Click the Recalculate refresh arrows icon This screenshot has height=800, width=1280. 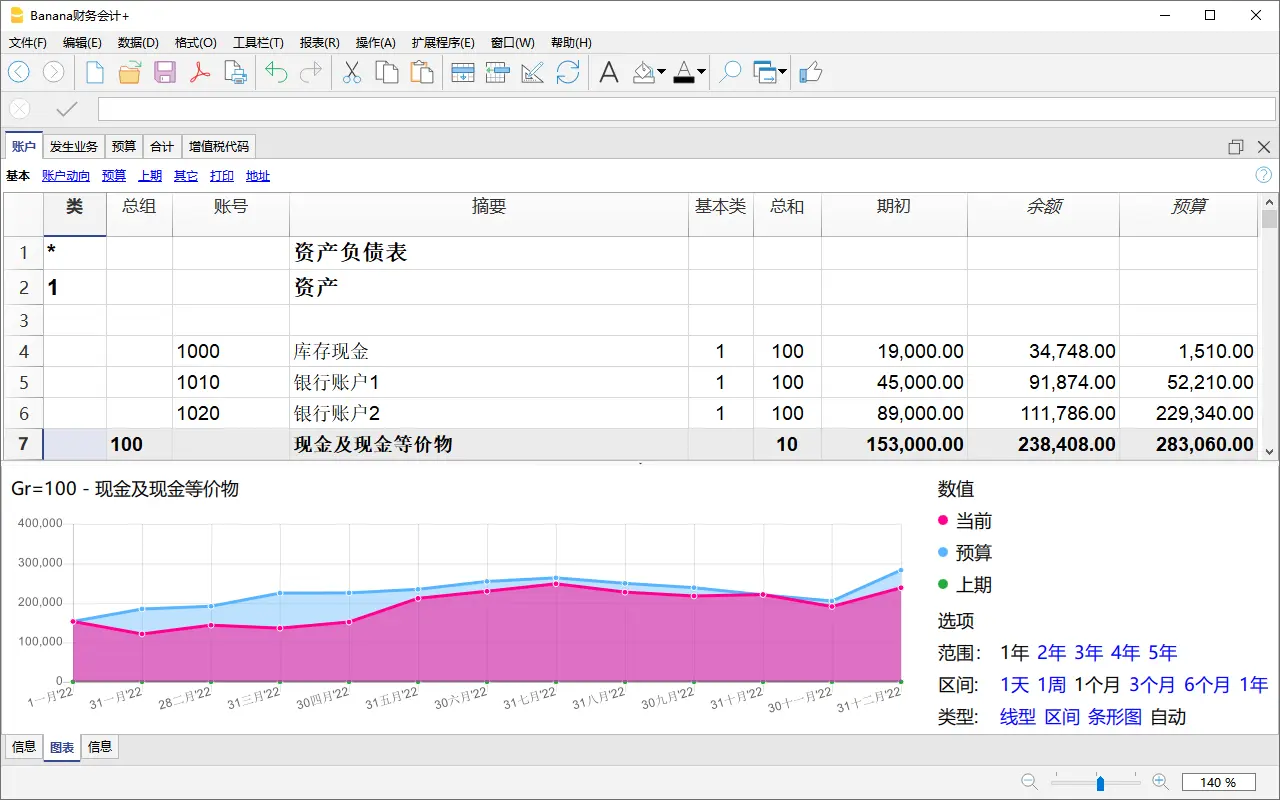coord(568,72)
